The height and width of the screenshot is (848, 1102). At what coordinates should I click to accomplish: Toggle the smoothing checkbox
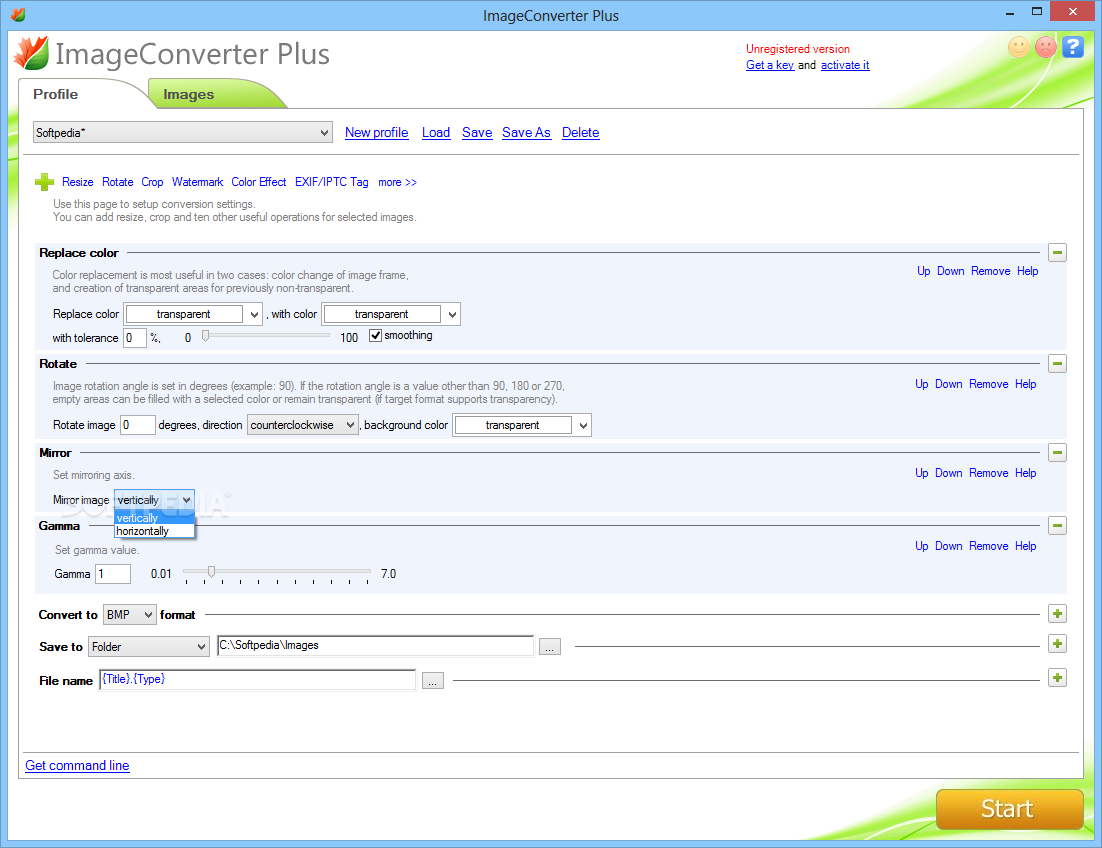375,335
